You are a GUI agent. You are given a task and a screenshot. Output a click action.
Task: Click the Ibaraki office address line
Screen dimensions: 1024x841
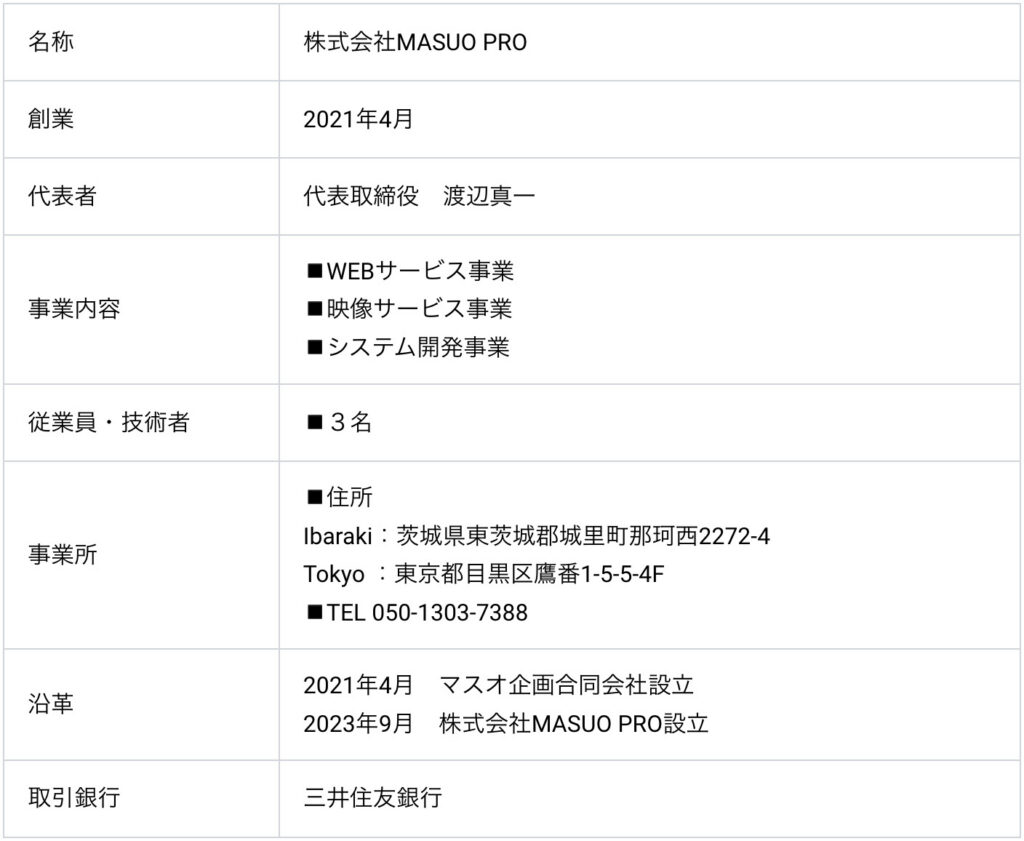pos(536,536)
